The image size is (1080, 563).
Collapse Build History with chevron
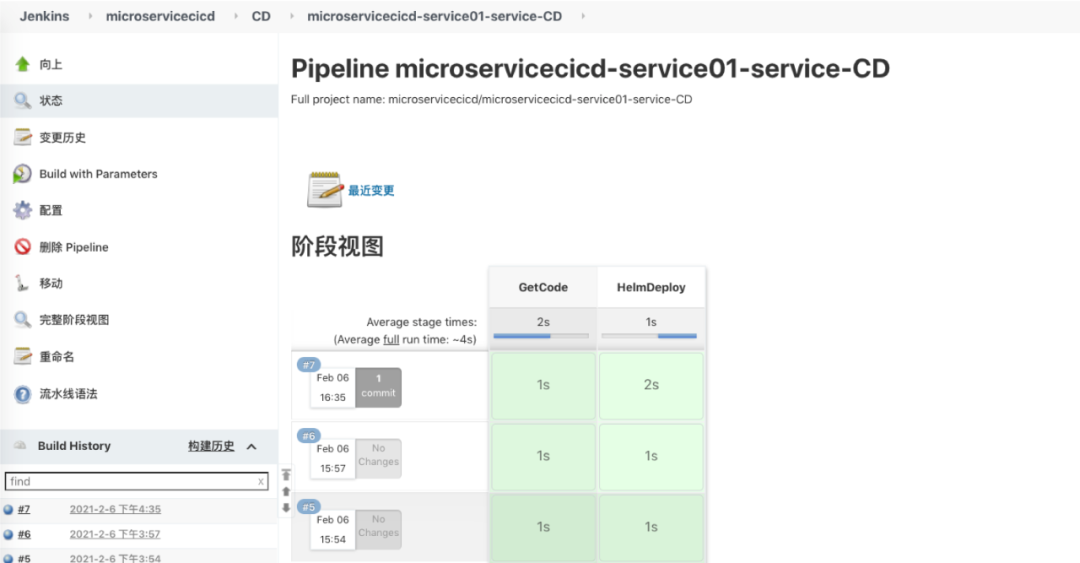[x=251, y=447]
